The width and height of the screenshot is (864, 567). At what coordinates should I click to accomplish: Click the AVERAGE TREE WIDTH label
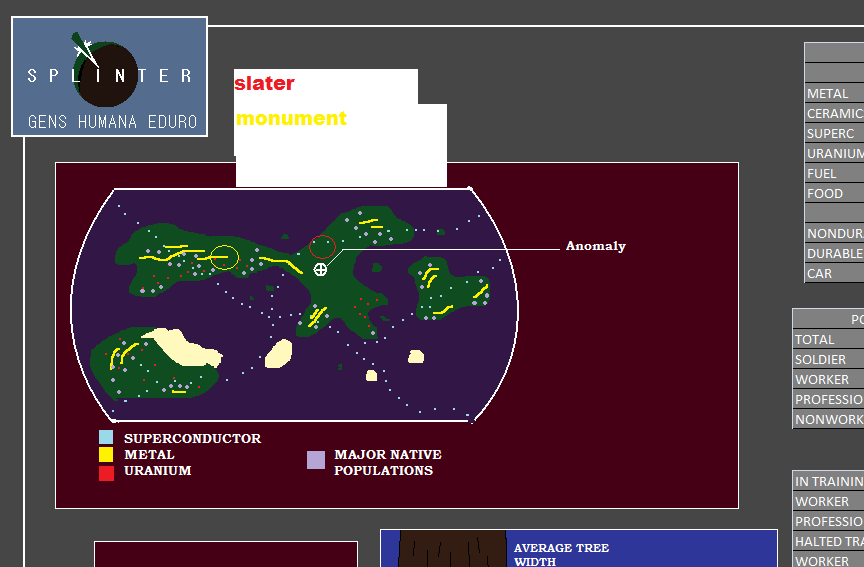pos(561,554)
